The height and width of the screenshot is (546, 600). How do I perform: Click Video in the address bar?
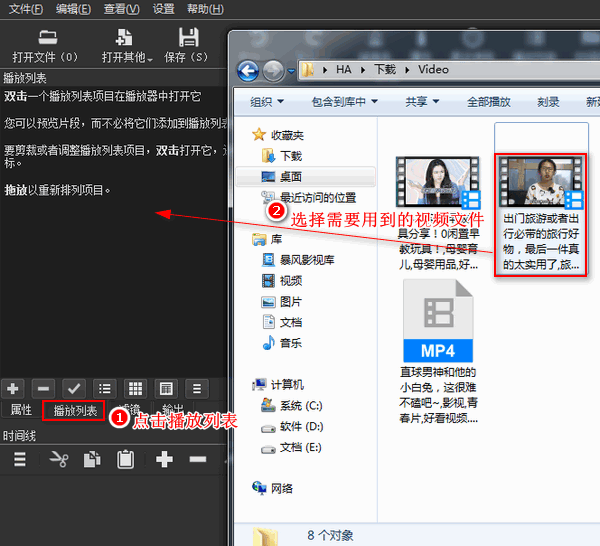[433, 70]
